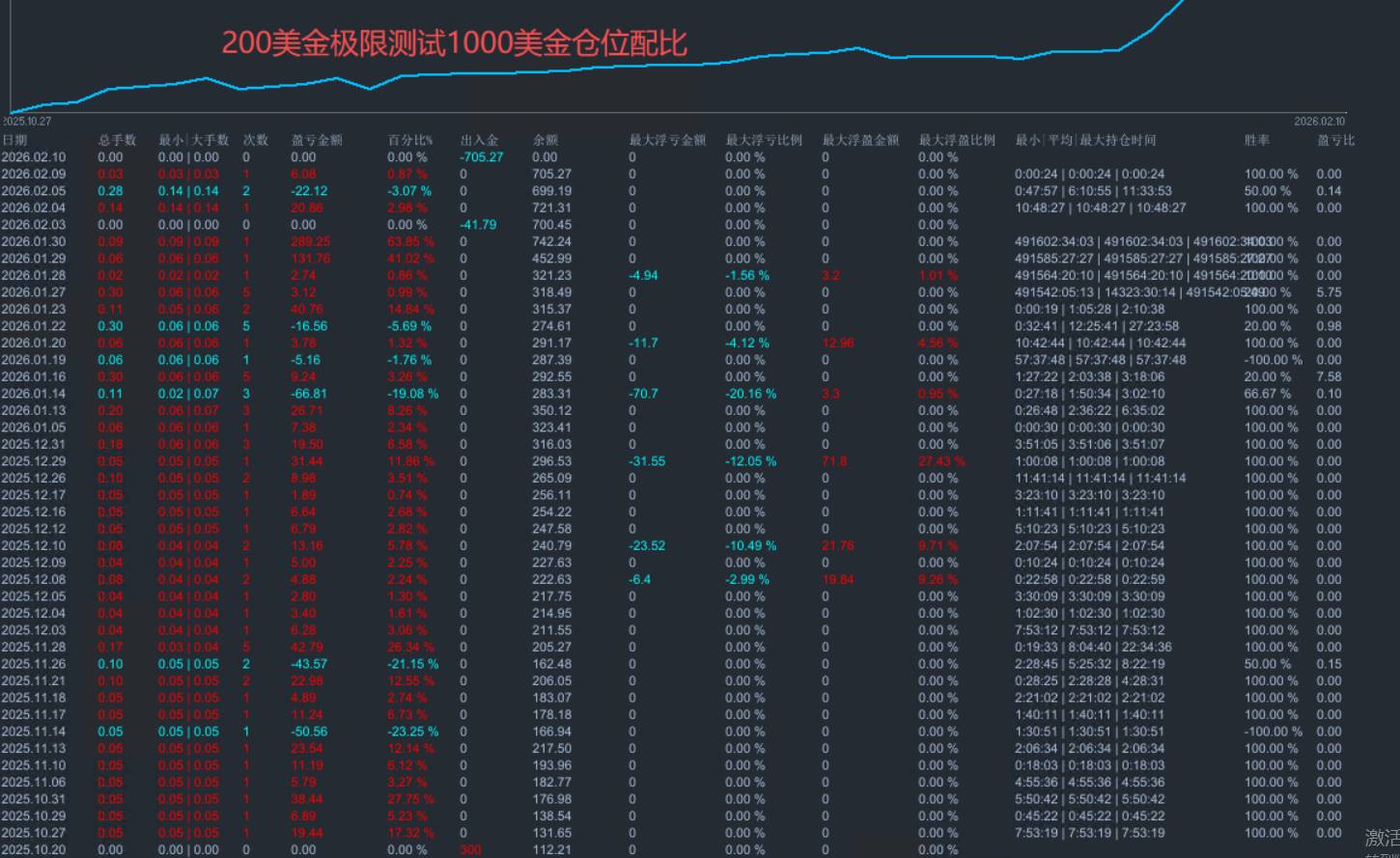The height and width of the screenshot is (858, 1400).
Task: Select the 次数 column header
Action: coord(256,140)
